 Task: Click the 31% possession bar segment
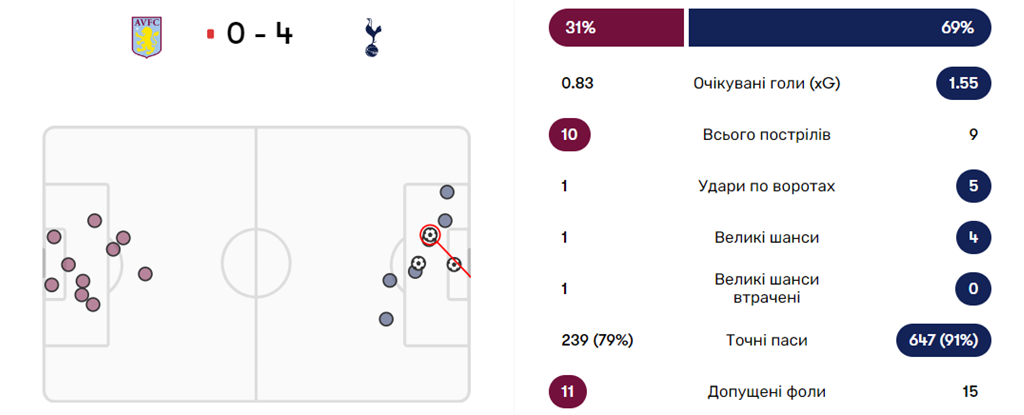[x=615, y=28]
